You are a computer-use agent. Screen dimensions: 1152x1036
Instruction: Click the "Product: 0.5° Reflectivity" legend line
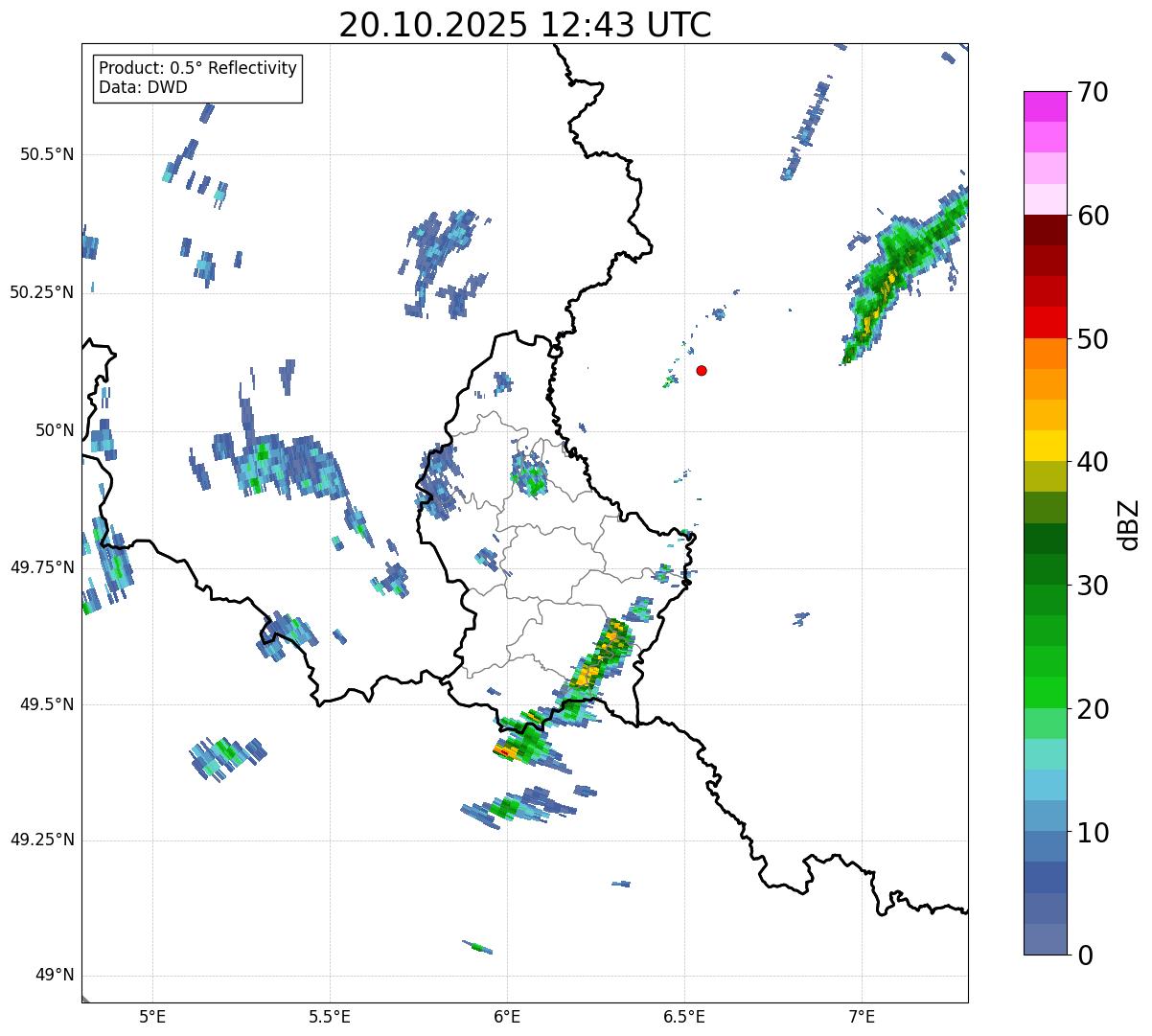(197, 68)
